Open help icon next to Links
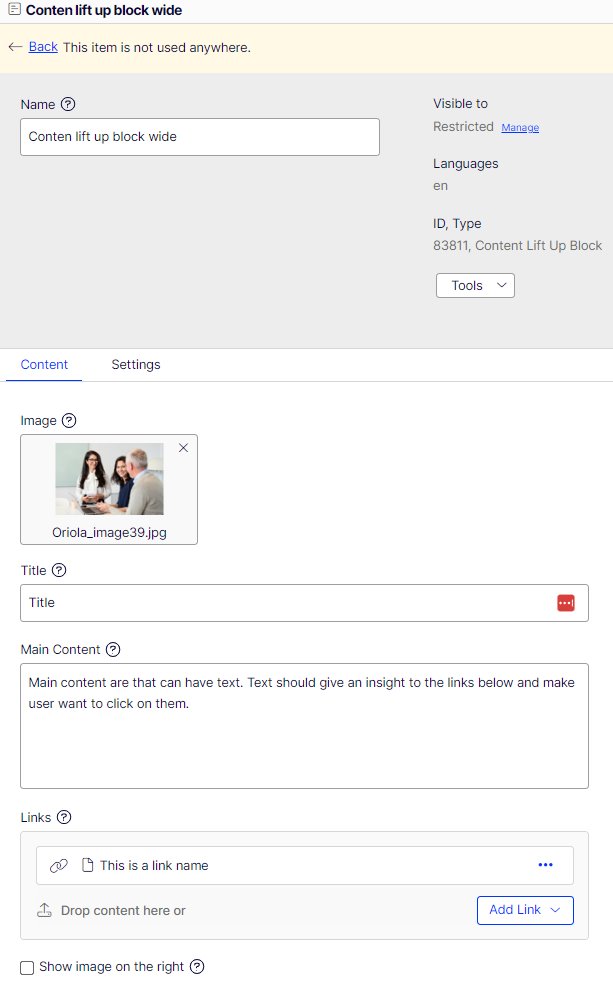Image resolution: width=613 pixels, height=988 pixels. [x=64, y=817]
